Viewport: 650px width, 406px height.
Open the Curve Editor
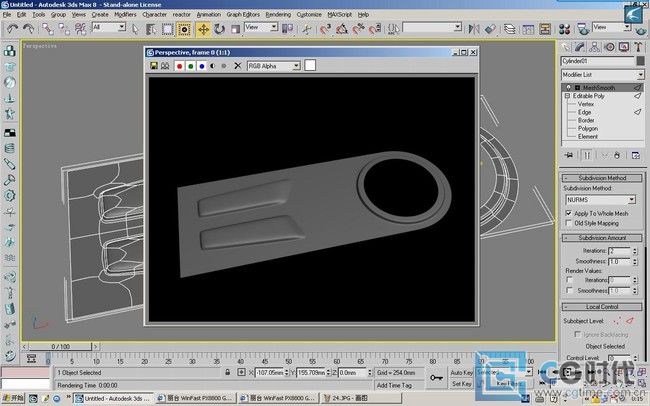point(528,29)
